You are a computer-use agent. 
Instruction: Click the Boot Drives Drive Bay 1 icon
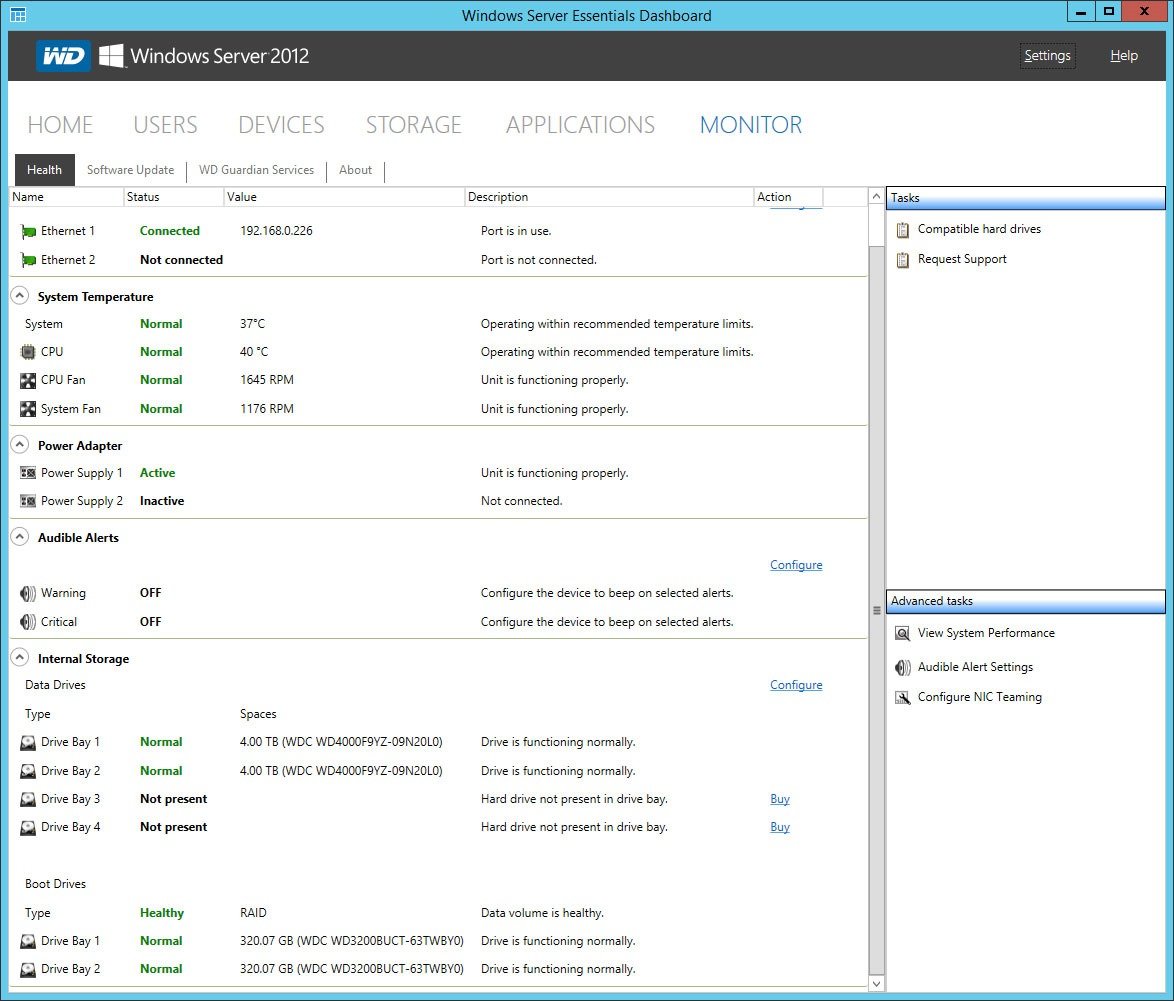click(x=28, y=941)
